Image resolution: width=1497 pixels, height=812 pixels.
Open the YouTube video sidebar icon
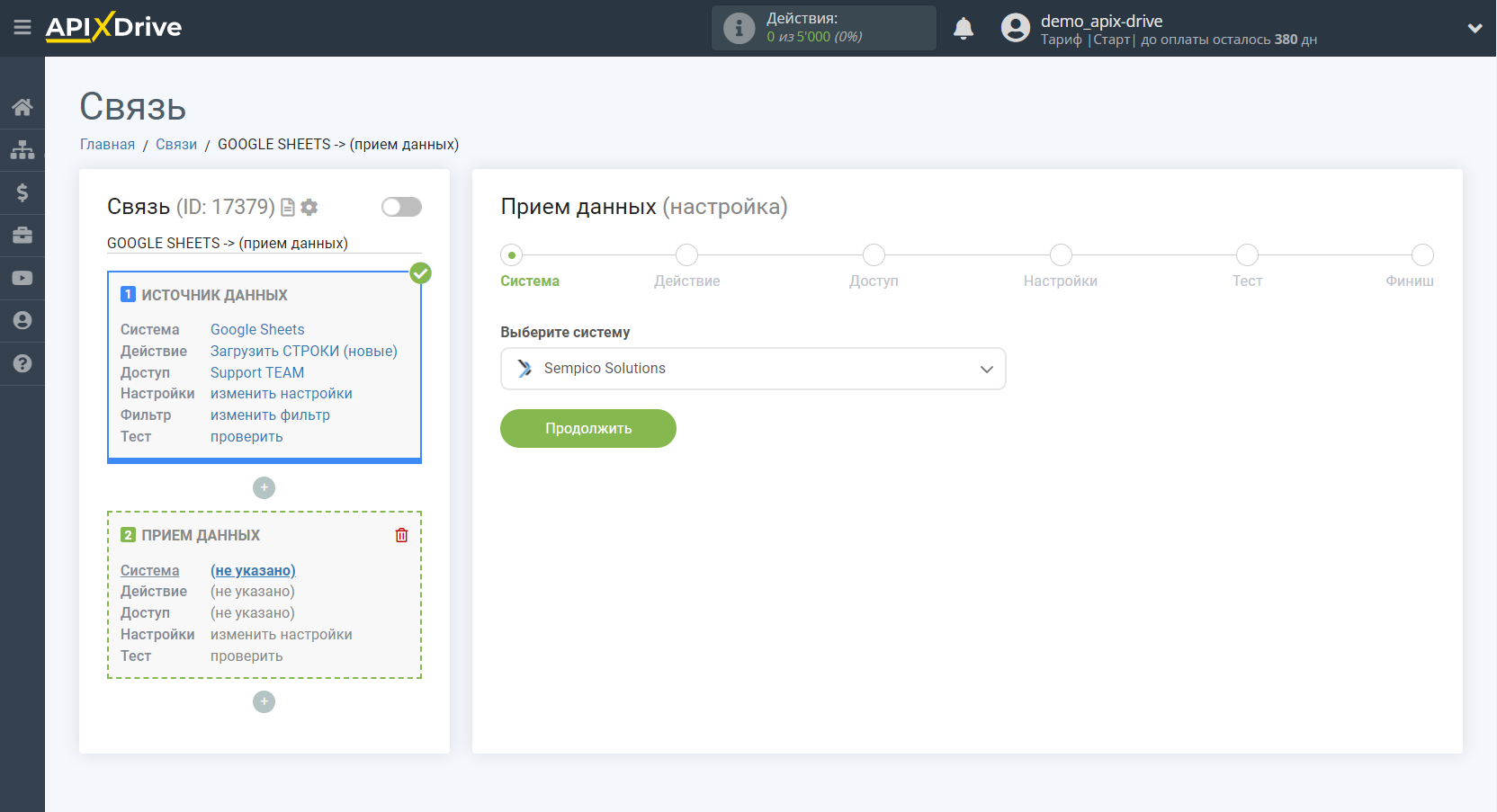(x=22, y=278)
